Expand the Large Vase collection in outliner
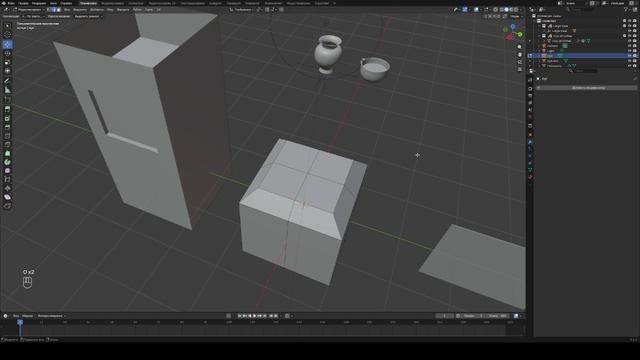Image resolution: width=640 pixels, height=360 pixels. pos(540,26)
